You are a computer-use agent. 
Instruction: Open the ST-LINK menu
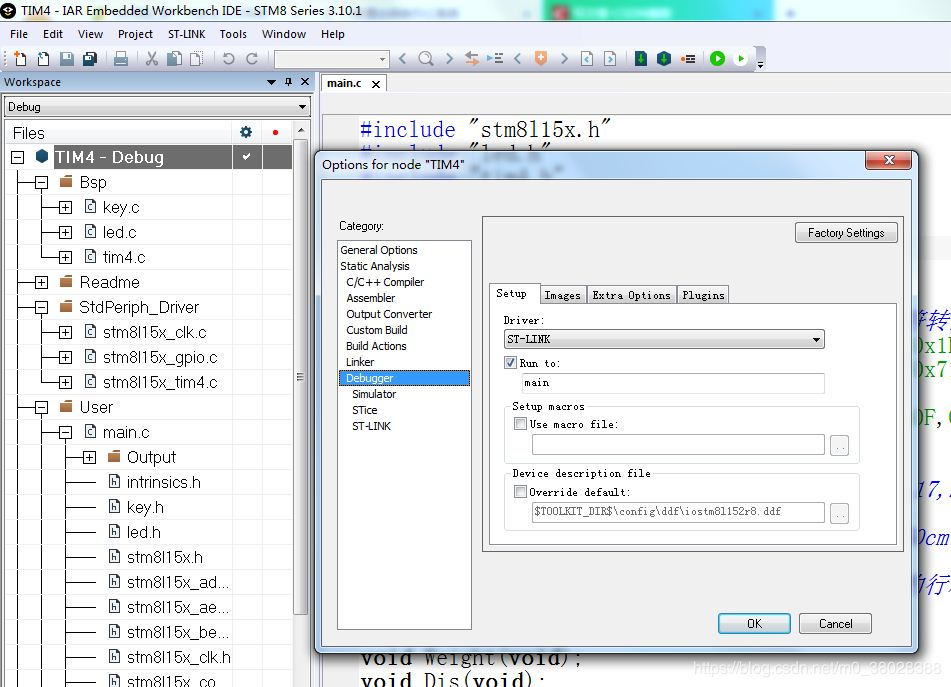(186, 33)
